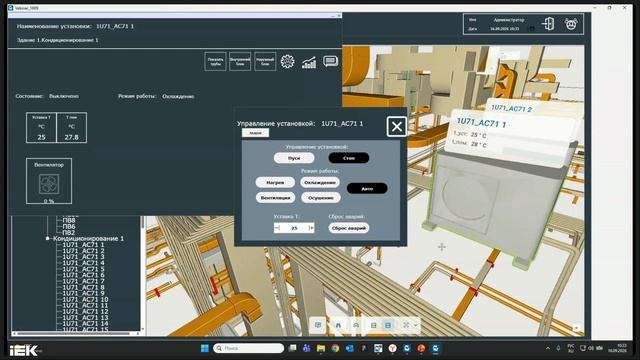Select 1U71_AC71 7 in the tree
This screenshot has height=360, width=640.
click(83, 281)
